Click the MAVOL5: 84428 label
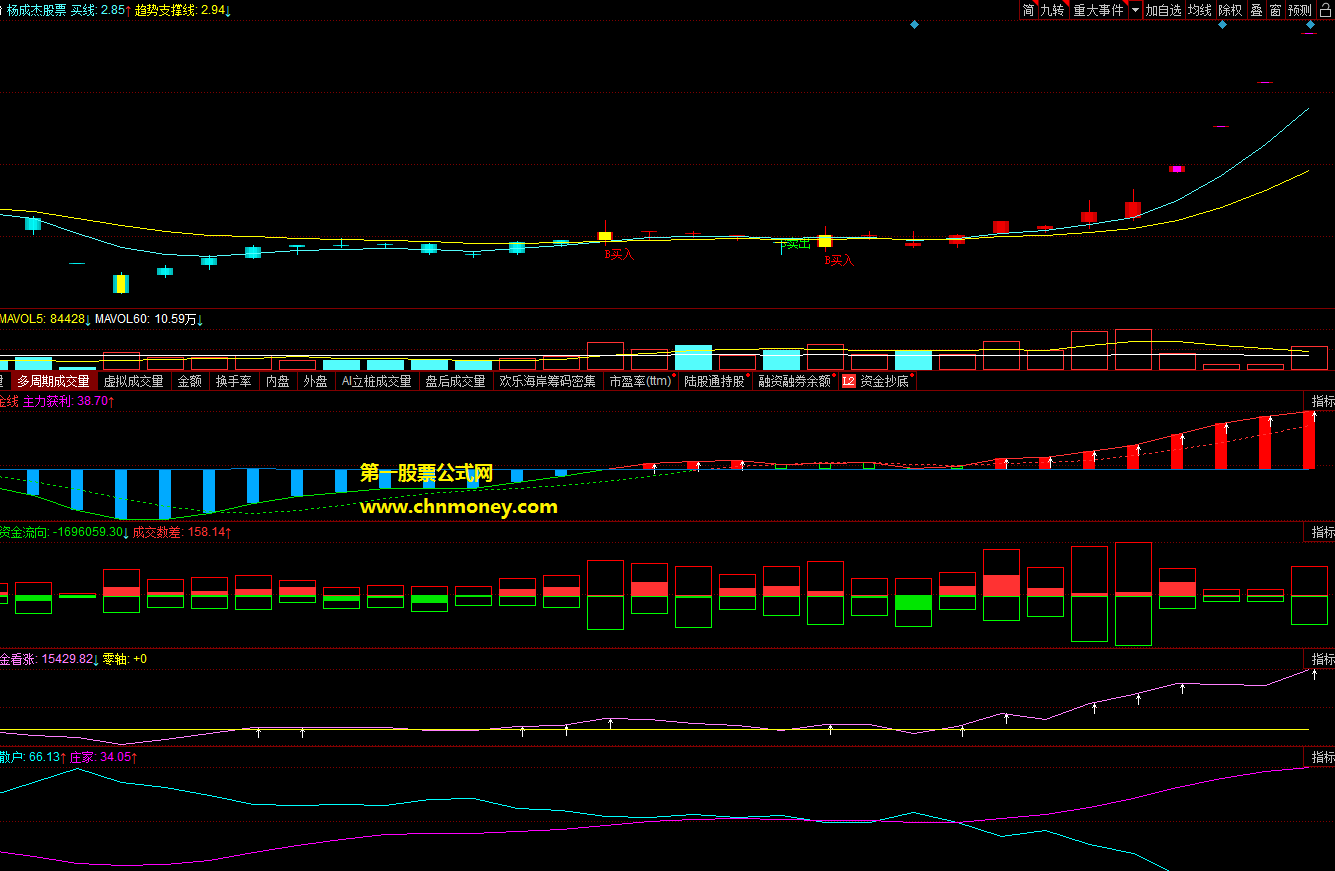 45,320
